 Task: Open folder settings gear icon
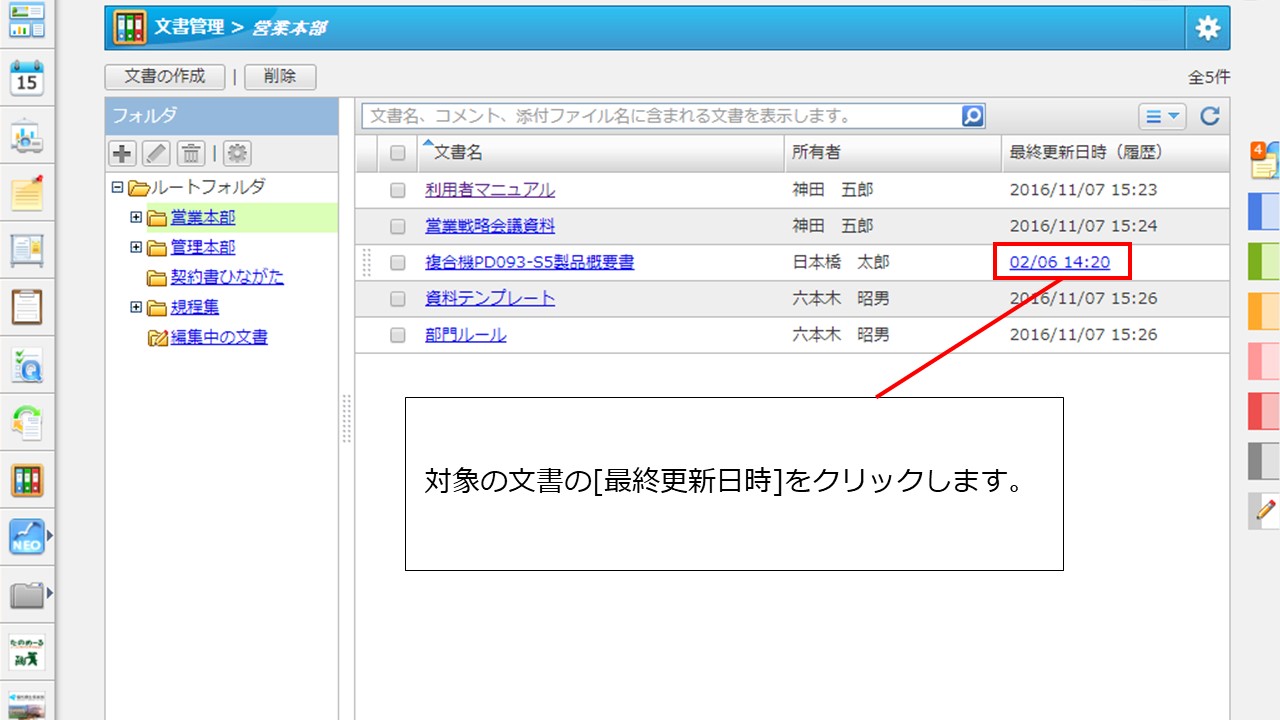coord(237,153)
